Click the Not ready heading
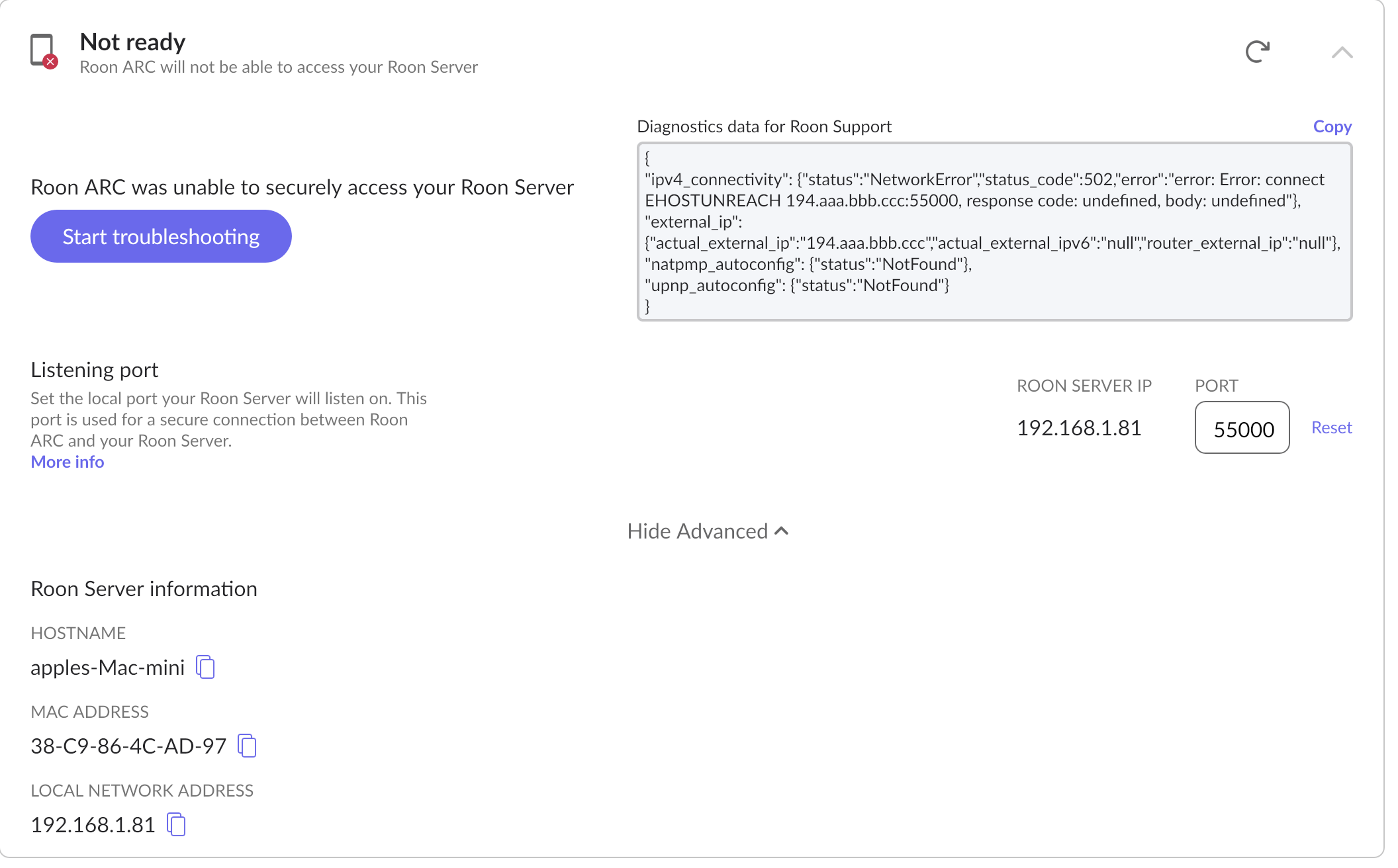Screen dimensions: 1398x868 point(132,42)
